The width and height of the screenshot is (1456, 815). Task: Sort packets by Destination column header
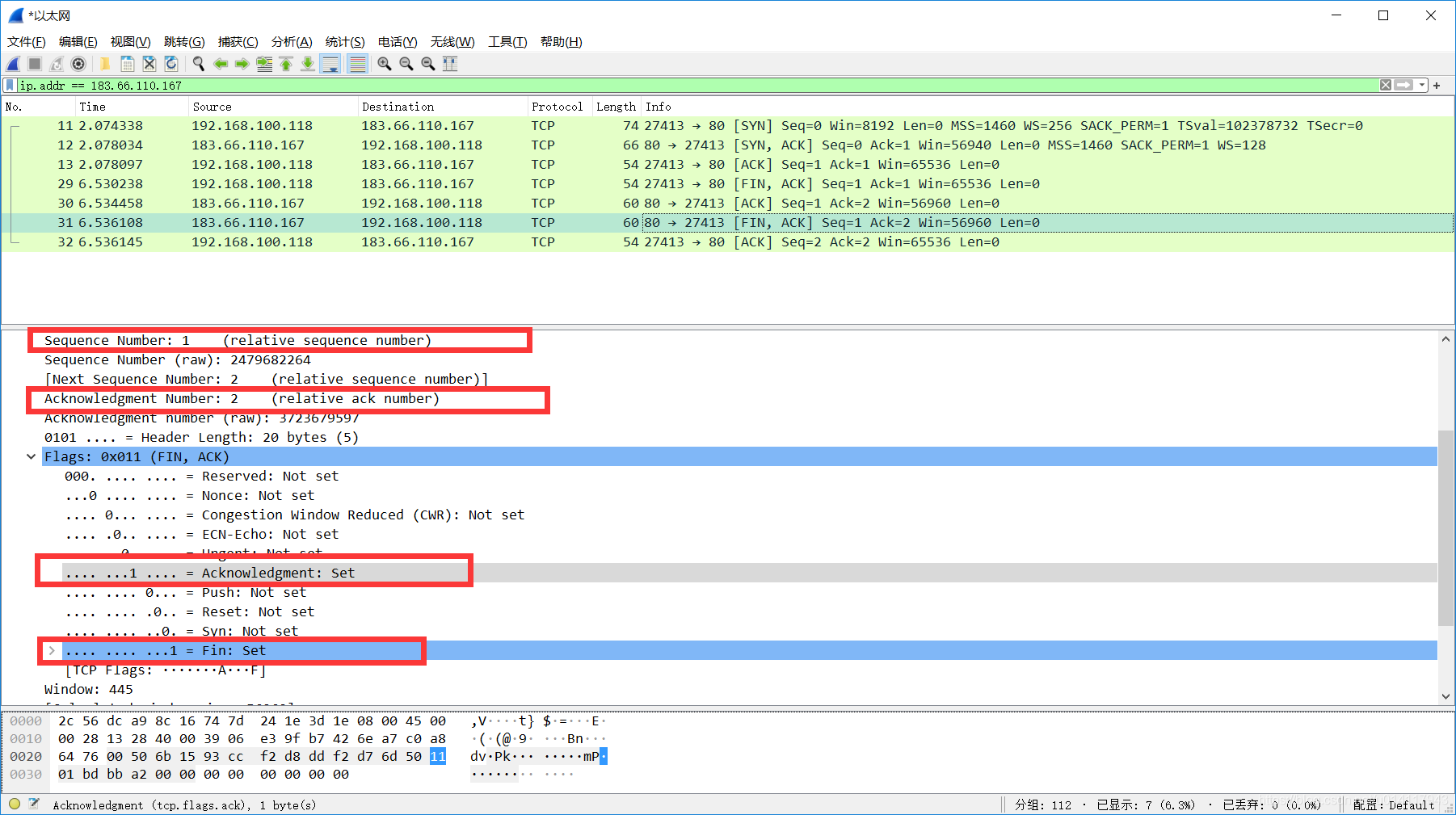click(x=443, y=107)
